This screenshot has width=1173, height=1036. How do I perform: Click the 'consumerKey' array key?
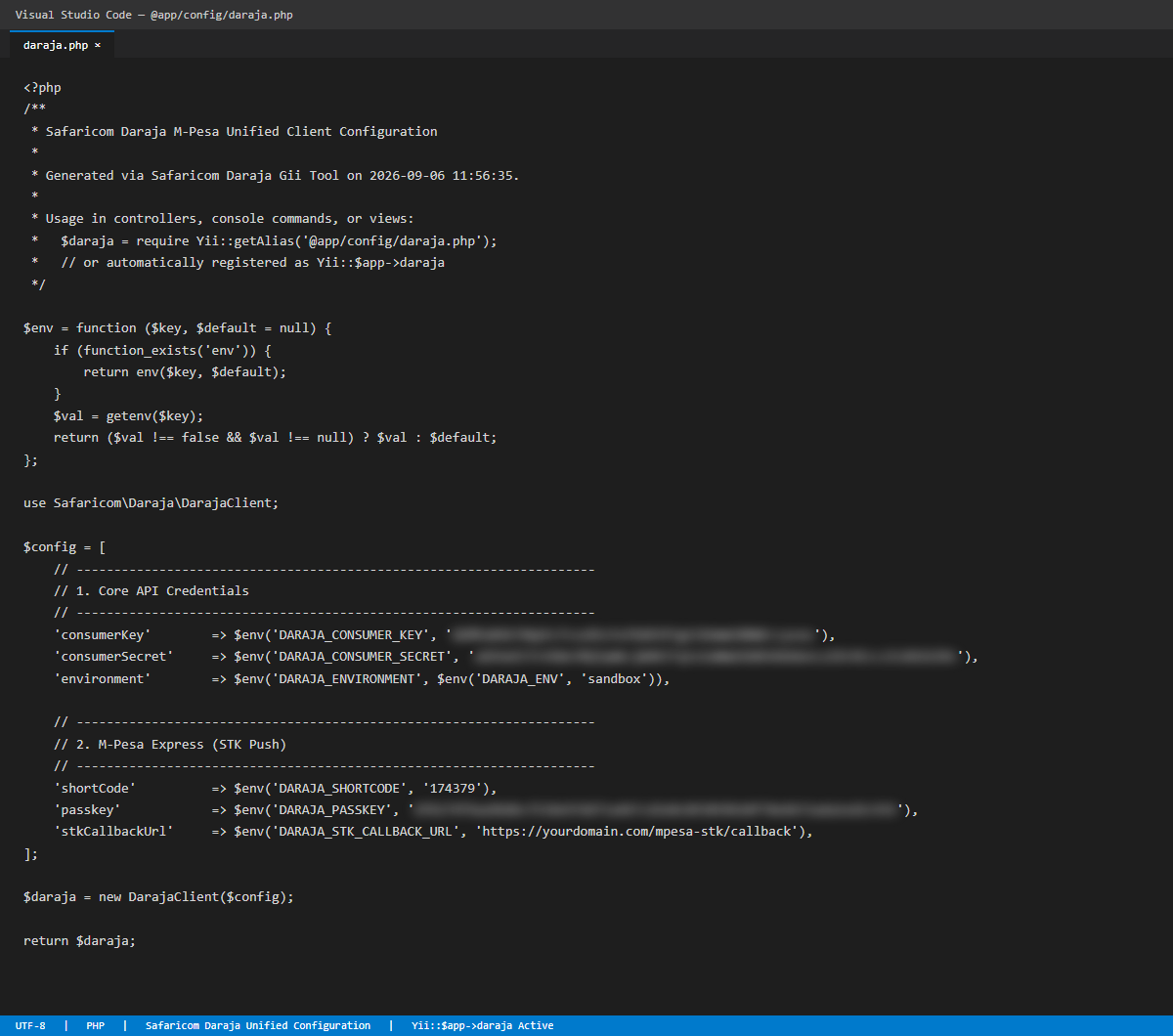(102, 634)
